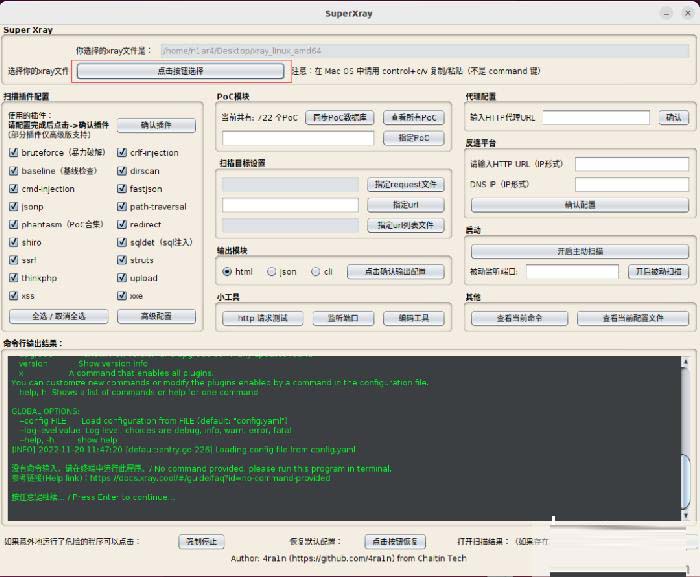Open the http 请求测试 tool
Image resolution: width=700 pixels, height=577 pixels.
[263, 318]
